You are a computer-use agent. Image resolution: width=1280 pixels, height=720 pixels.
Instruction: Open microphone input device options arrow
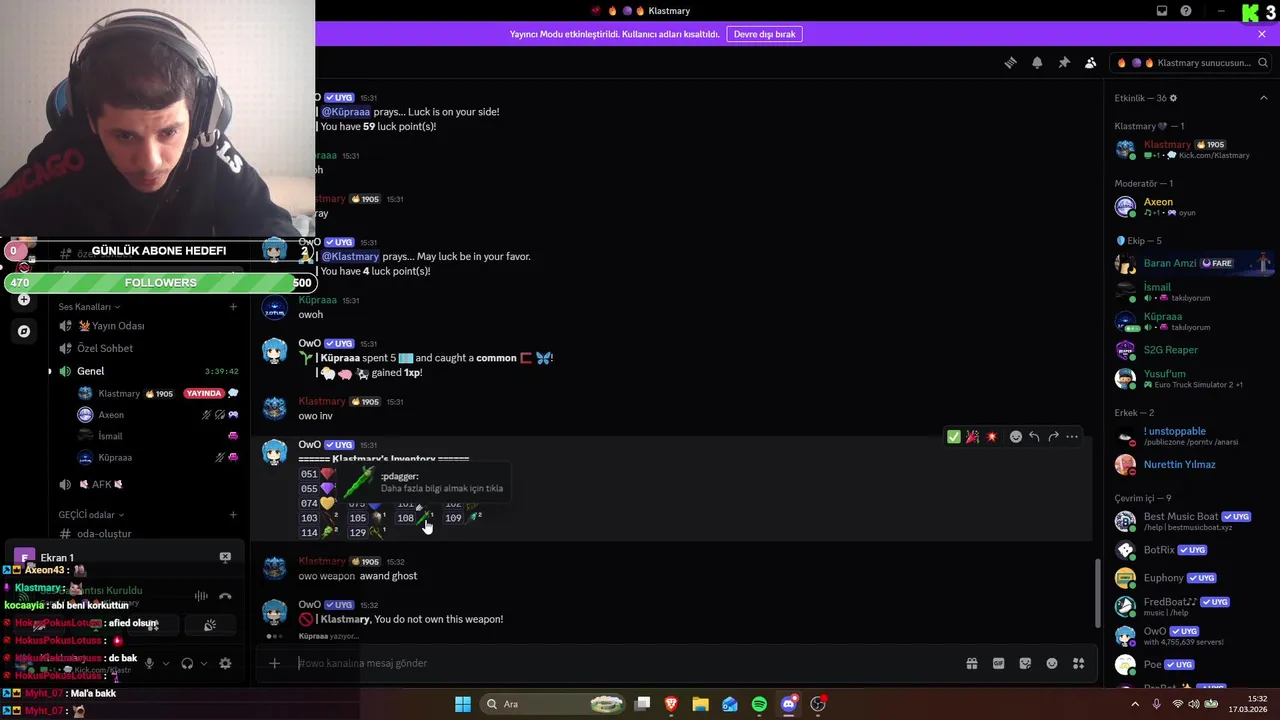coord(166,663)
